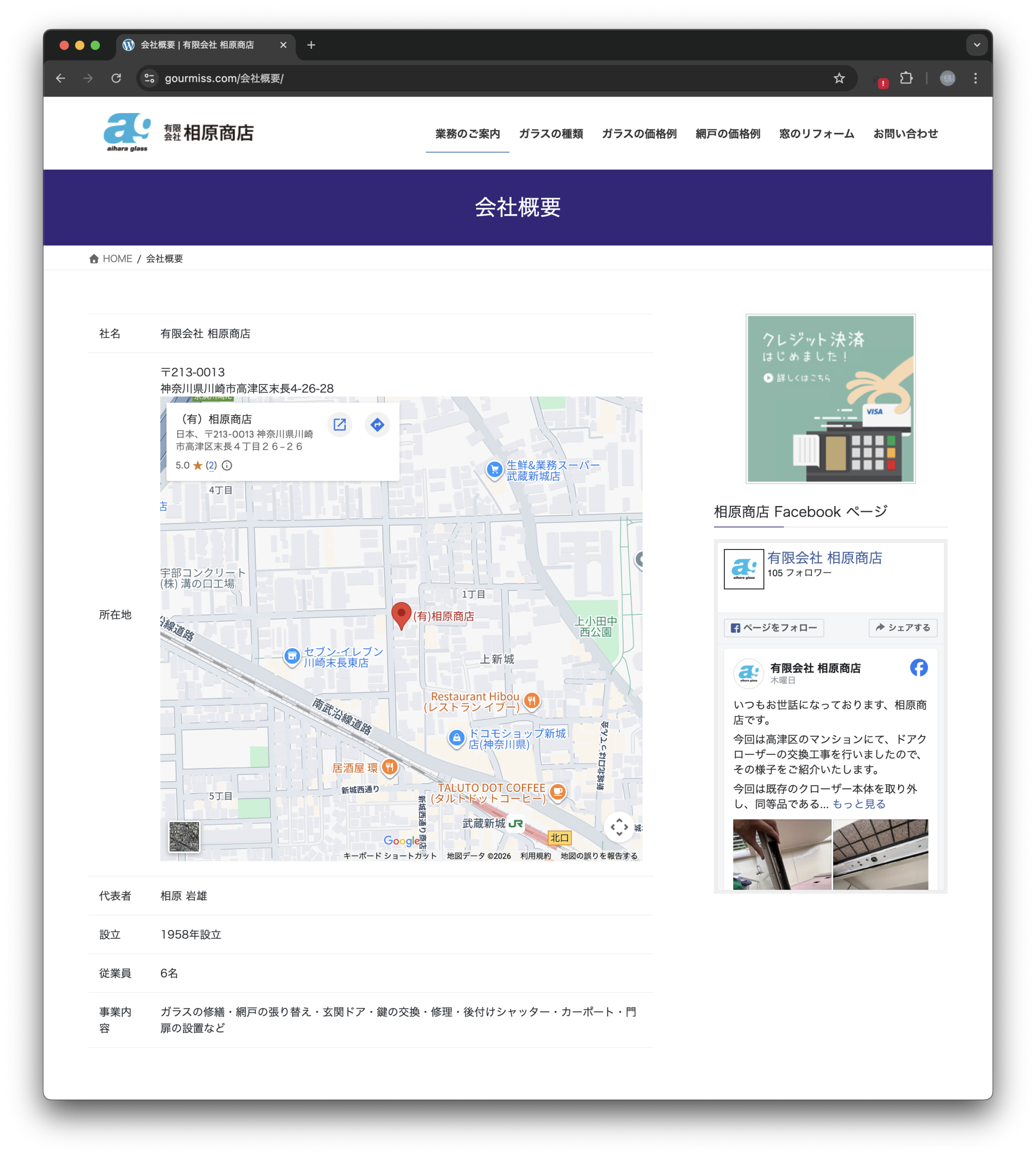Click ページをフォロー button
The image size is (1036, 1157).
pyautogui.click(x=773, y=627)
